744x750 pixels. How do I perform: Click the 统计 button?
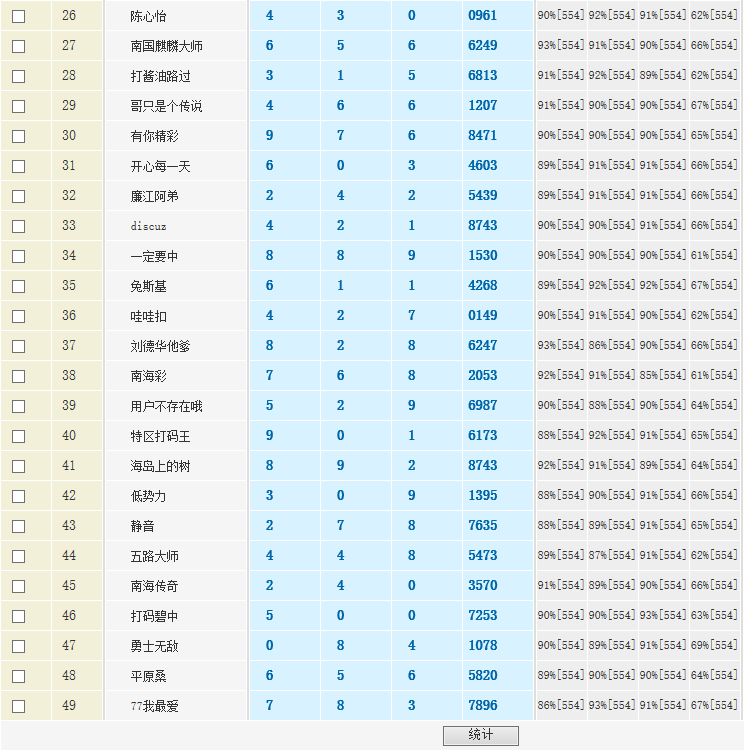pos(480,735)
